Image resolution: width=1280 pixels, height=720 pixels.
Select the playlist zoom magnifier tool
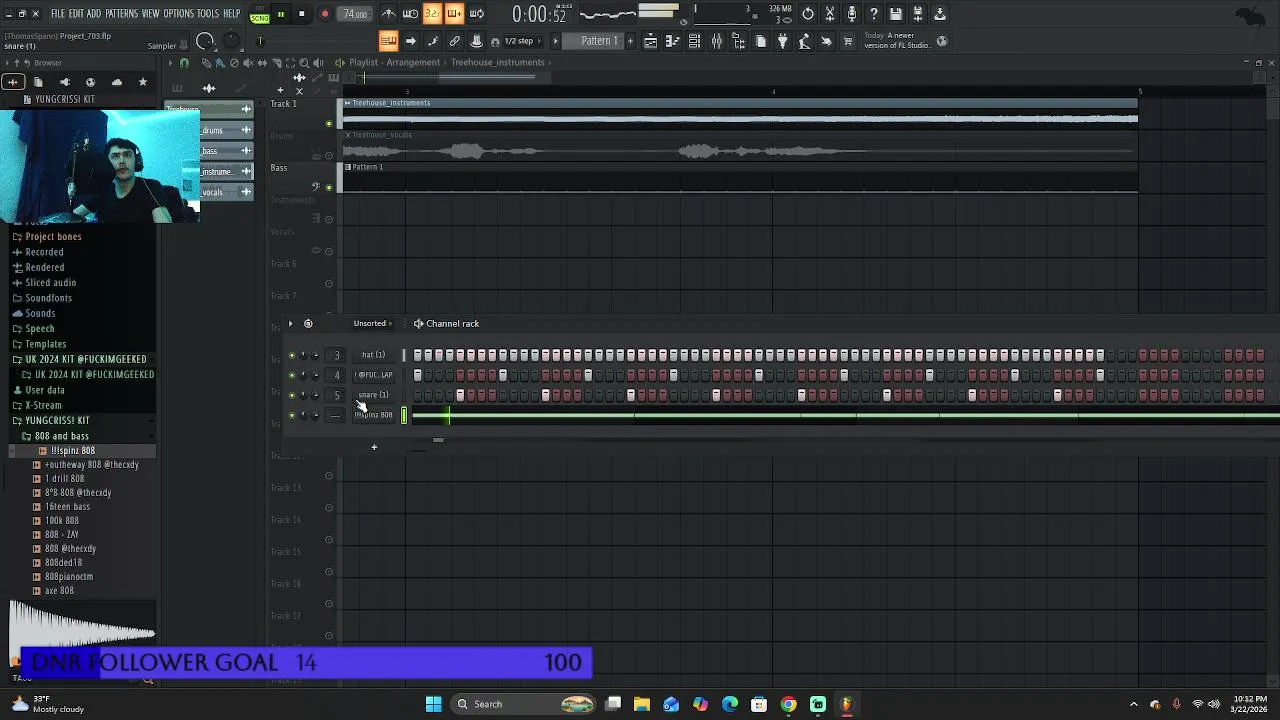pyautogui.click(x=304, y=63)
